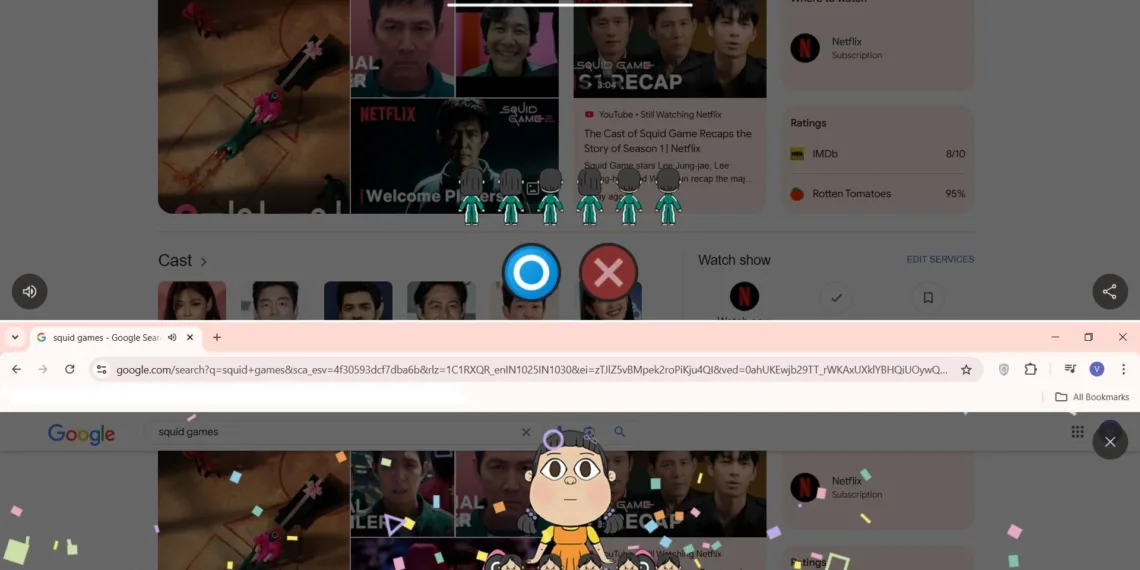This screenshot has height=570, width=1140.
Task: Open the Chrome extensions puzzle icon
Action: (1031, 369)
